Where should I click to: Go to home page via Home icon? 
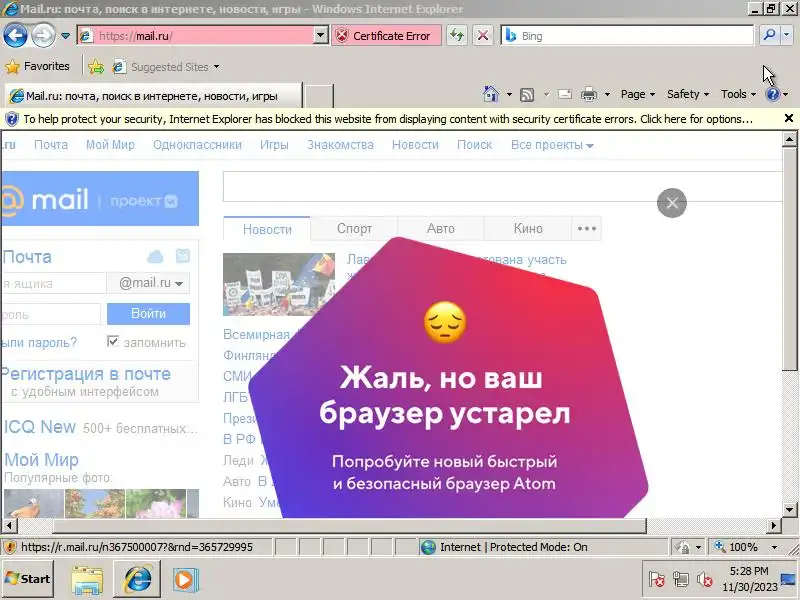click(x=490, y=94)
